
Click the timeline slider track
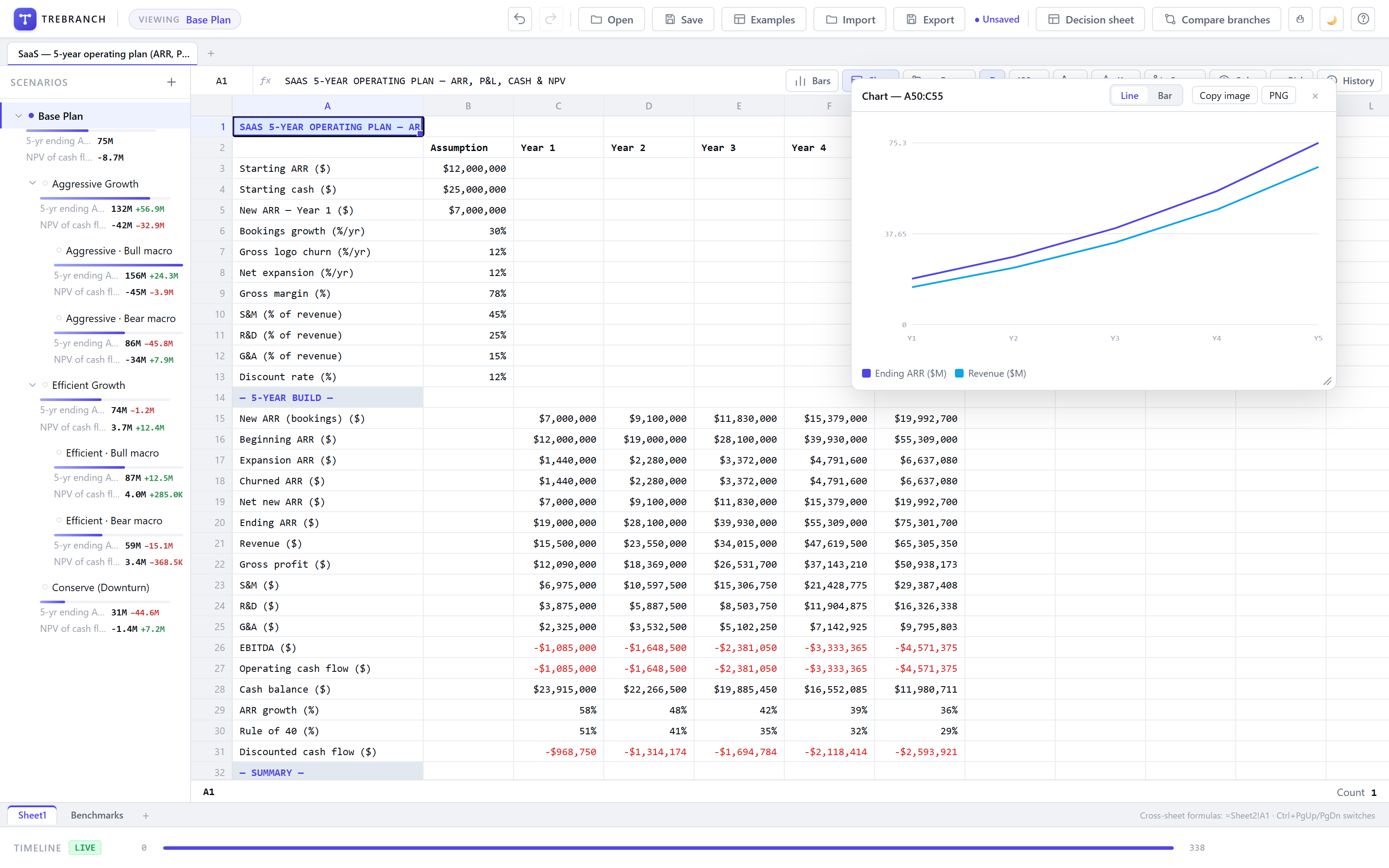click(668, 847)
